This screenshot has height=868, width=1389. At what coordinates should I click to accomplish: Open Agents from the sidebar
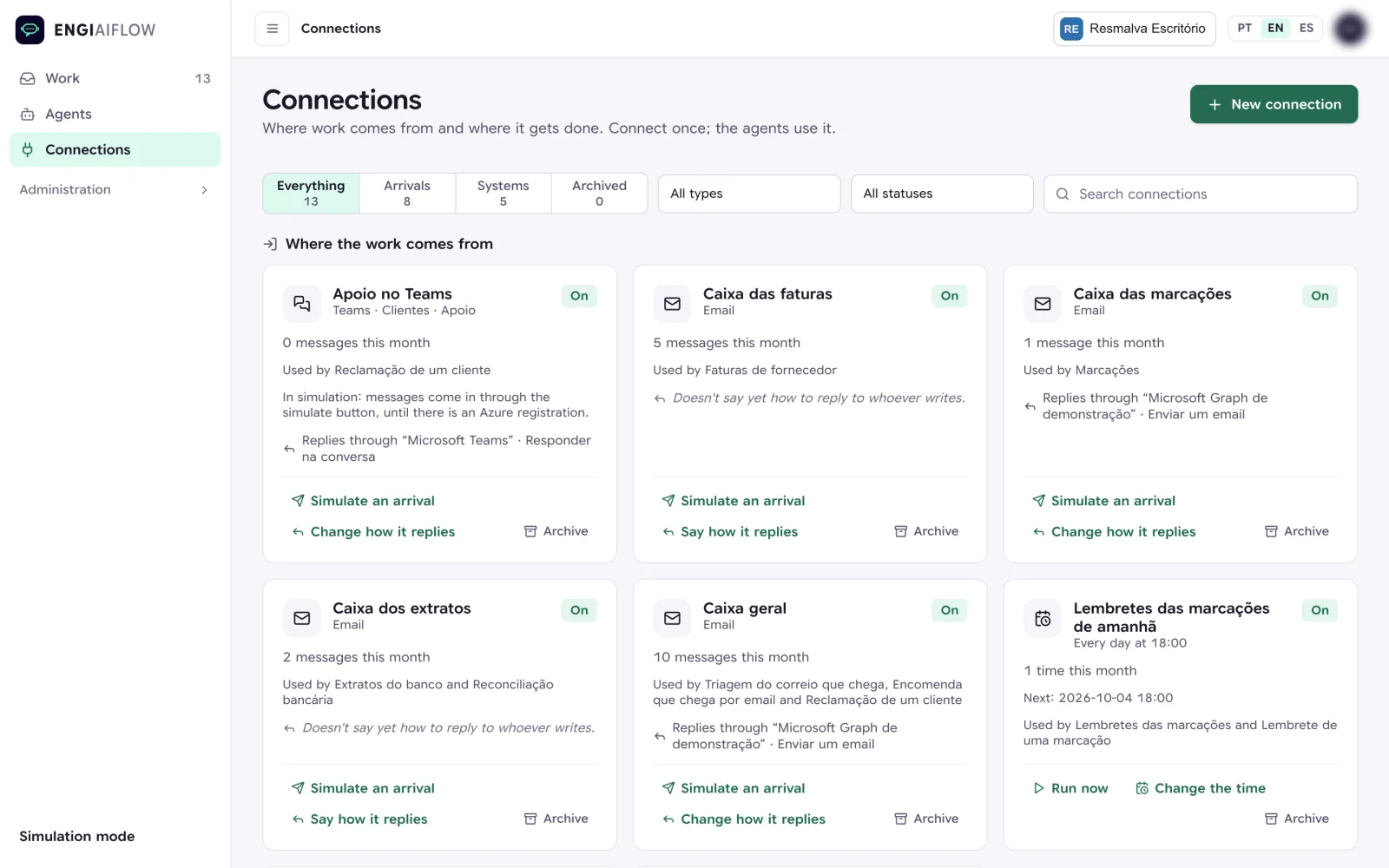[115, 114]
